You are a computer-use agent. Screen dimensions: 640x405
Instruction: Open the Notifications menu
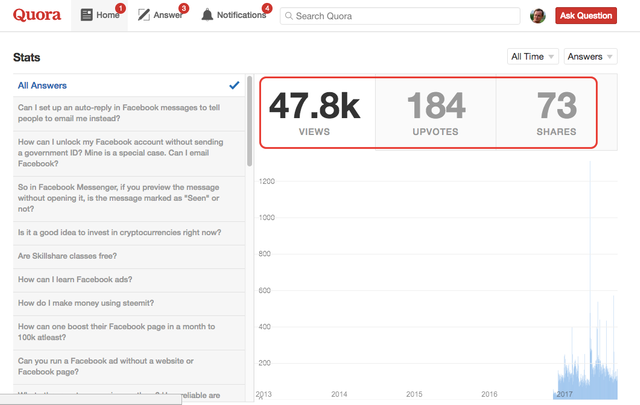[235, 15]
